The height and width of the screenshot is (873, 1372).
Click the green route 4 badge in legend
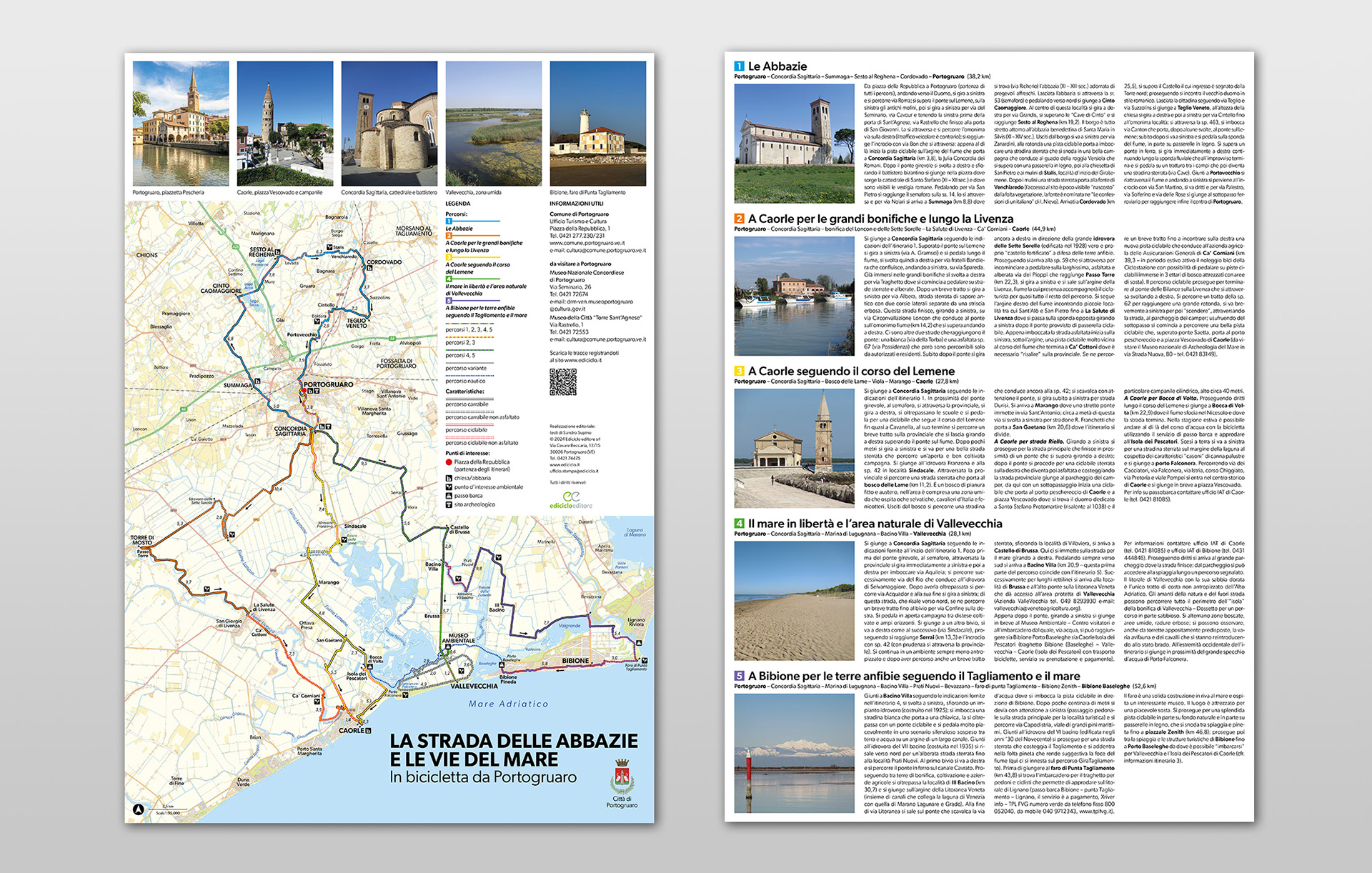point(449,279)
